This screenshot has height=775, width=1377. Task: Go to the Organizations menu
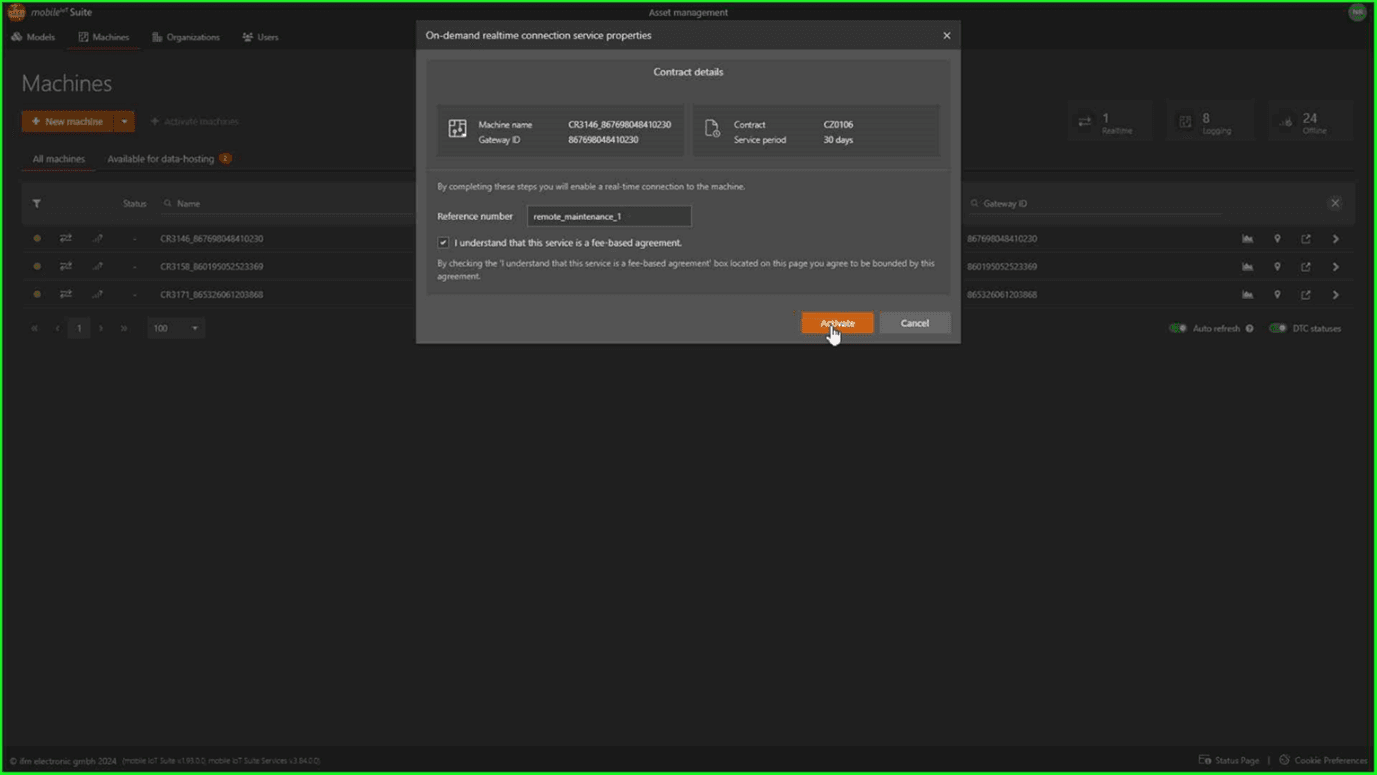[x=186, y=37]
